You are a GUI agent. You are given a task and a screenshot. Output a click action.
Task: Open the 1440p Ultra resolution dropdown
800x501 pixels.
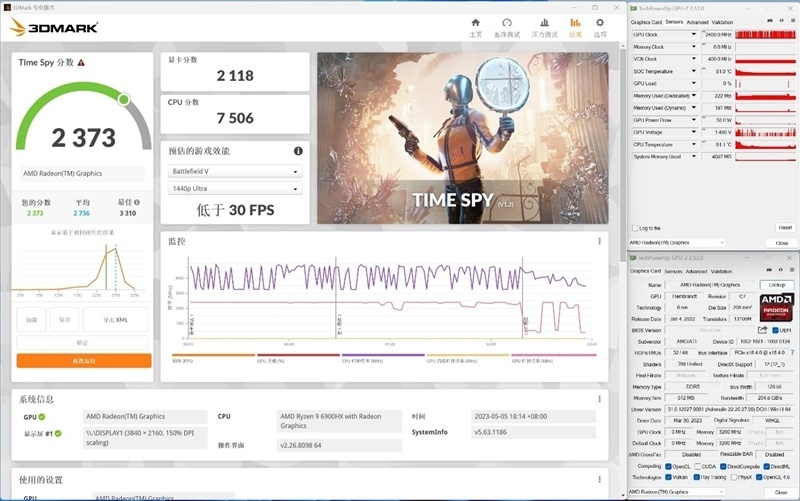pos(233,188)
